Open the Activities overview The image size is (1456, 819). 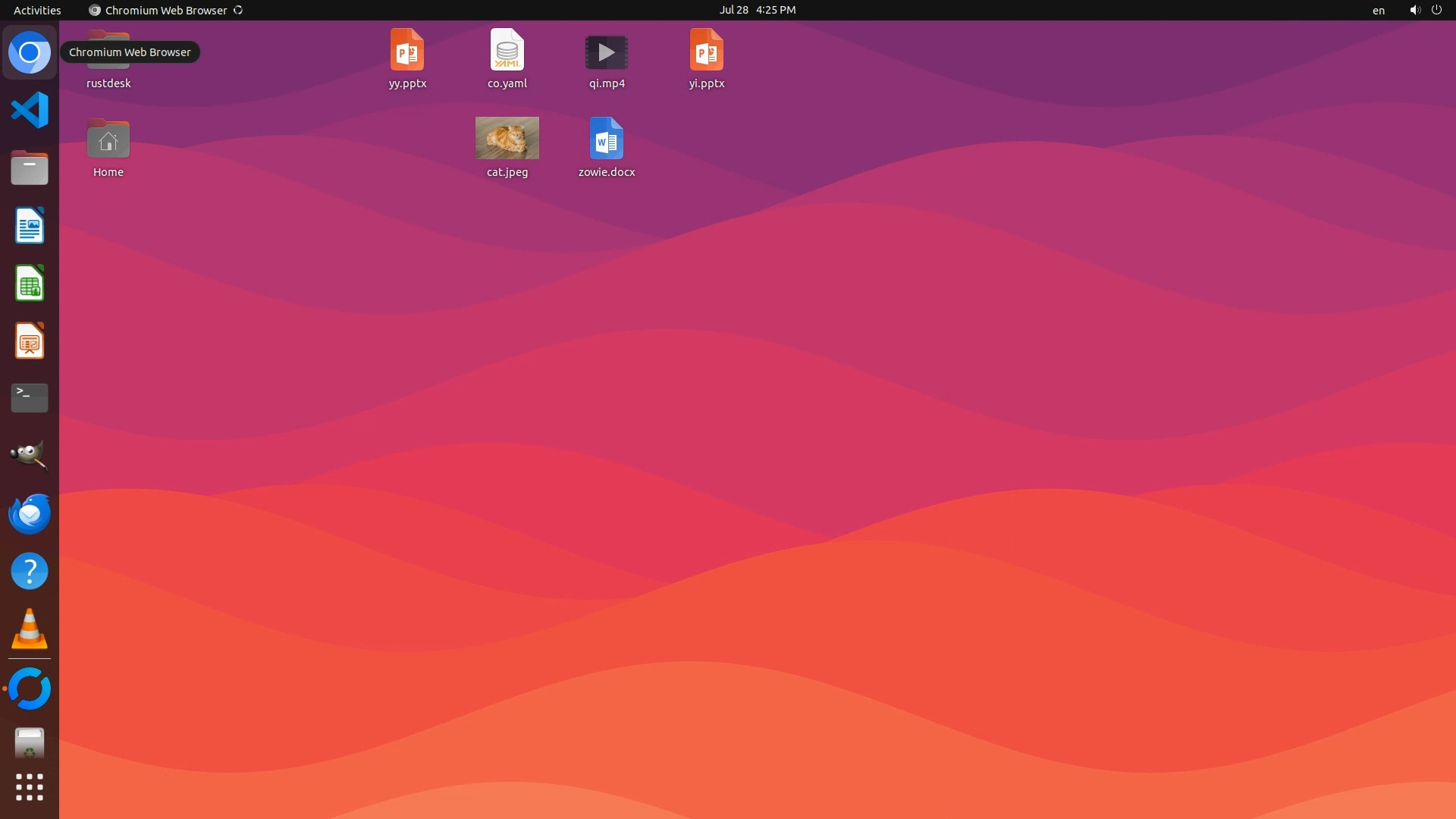click(x=37, y=10)
